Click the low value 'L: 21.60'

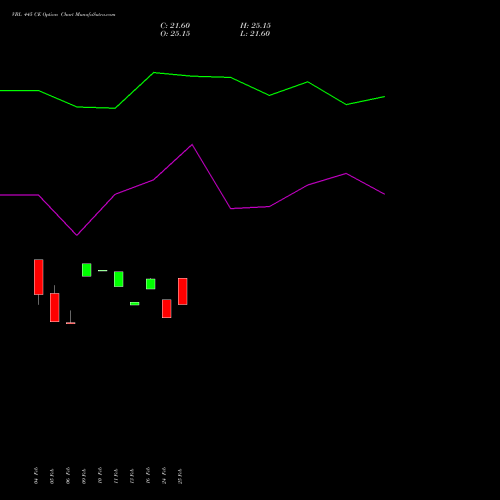(x=255, y=34)
